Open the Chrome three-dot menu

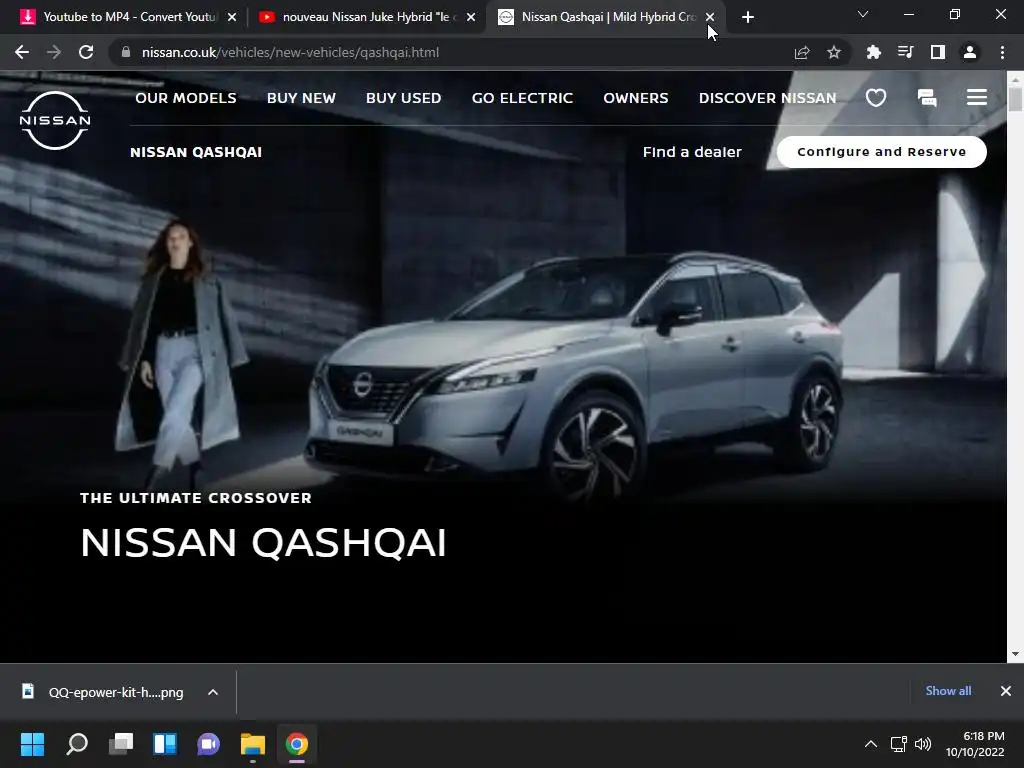pyautogui.click(x=1002, y=52)
